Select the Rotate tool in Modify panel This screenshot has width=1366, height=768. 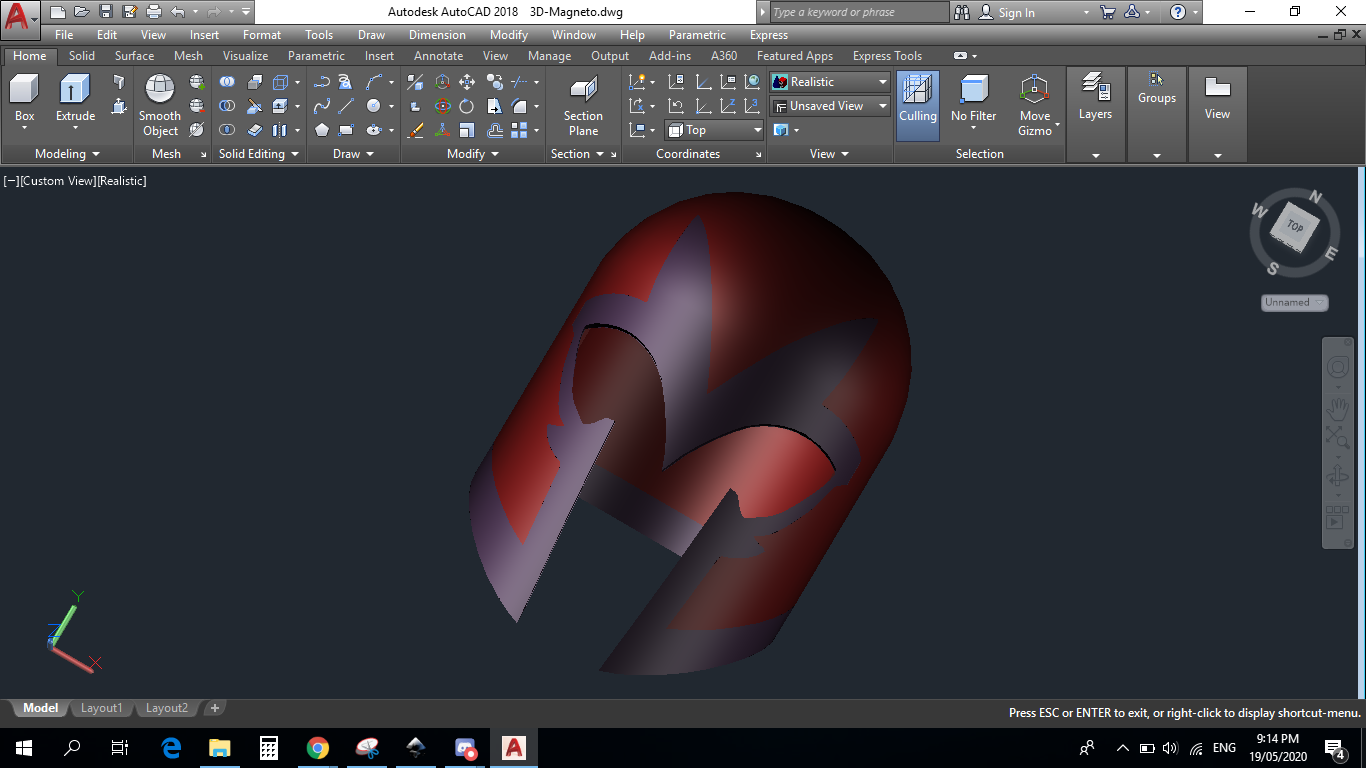[x=467, y=106]
